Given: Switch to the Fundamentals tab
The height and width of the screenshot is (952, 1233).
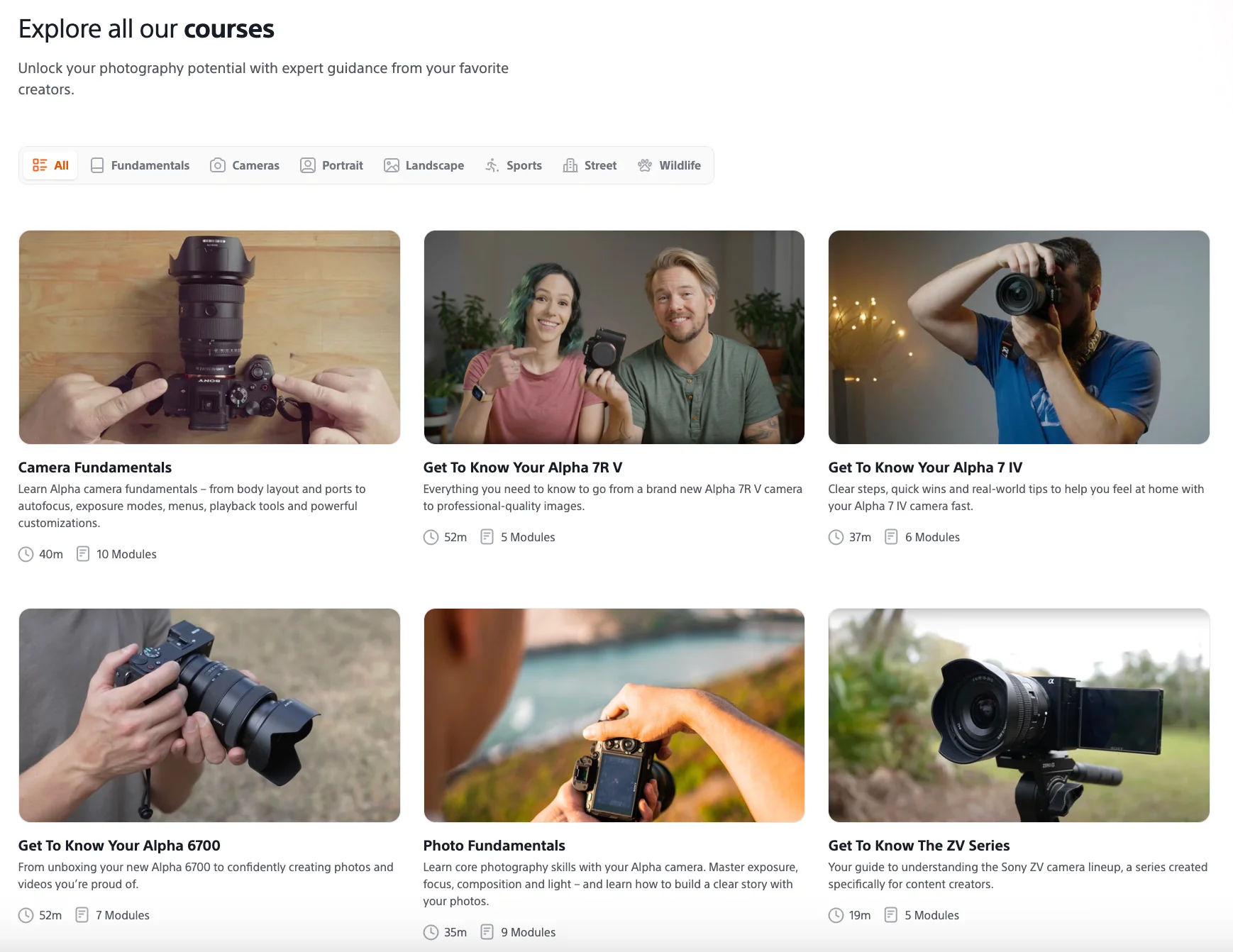Looking at the screenshot, I should (150, 165).
